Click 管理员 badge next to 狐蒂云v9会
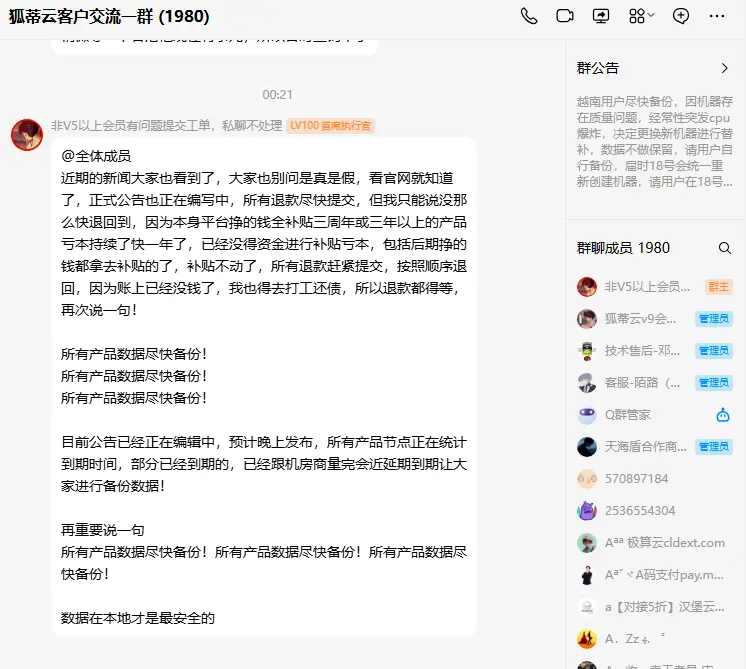Image resolution: width=746 pixels, height=669 pixels. pyautogui.click(x=714, y=319)
